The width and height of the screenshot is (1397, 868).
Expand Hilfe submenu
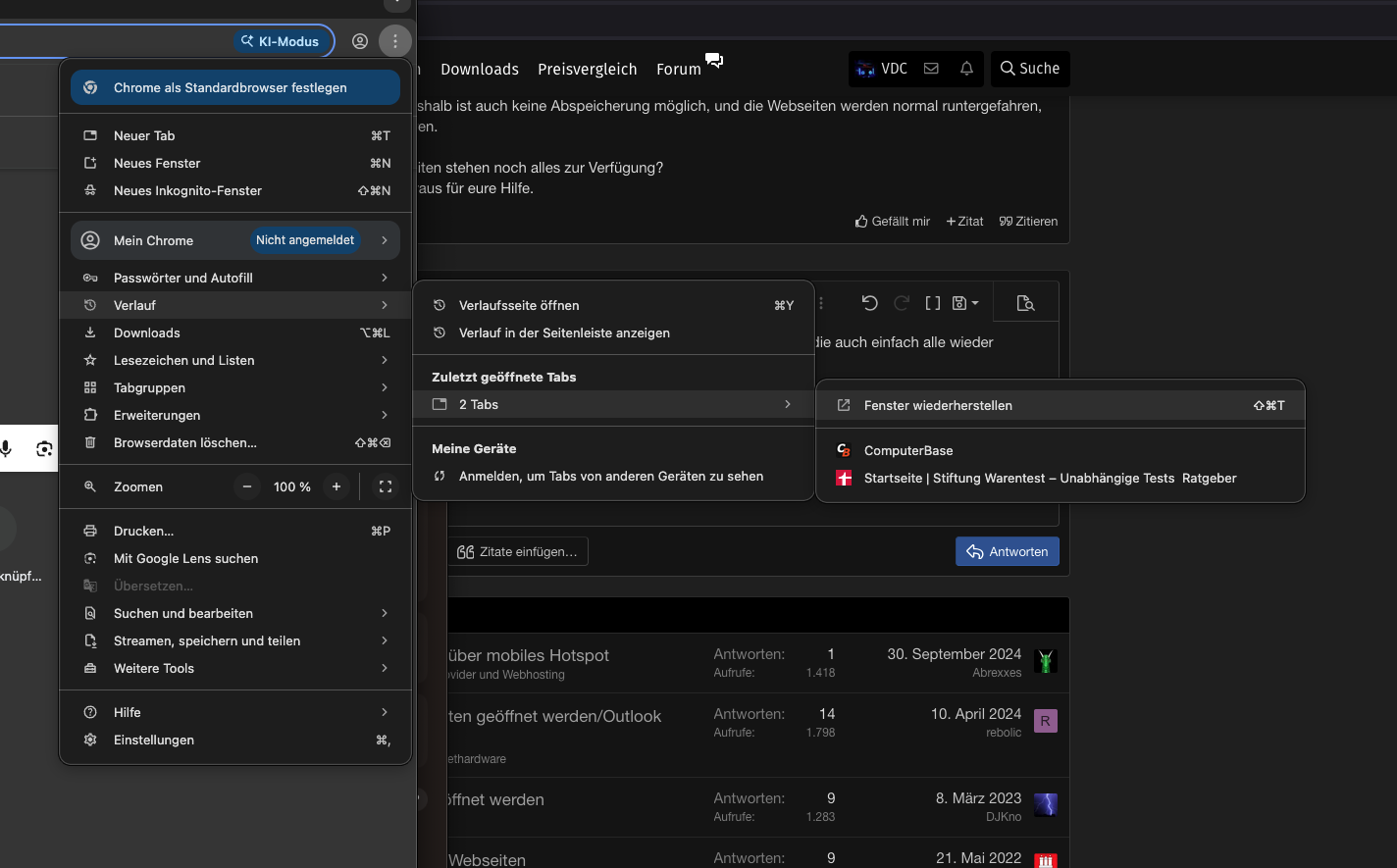point(235,712)
